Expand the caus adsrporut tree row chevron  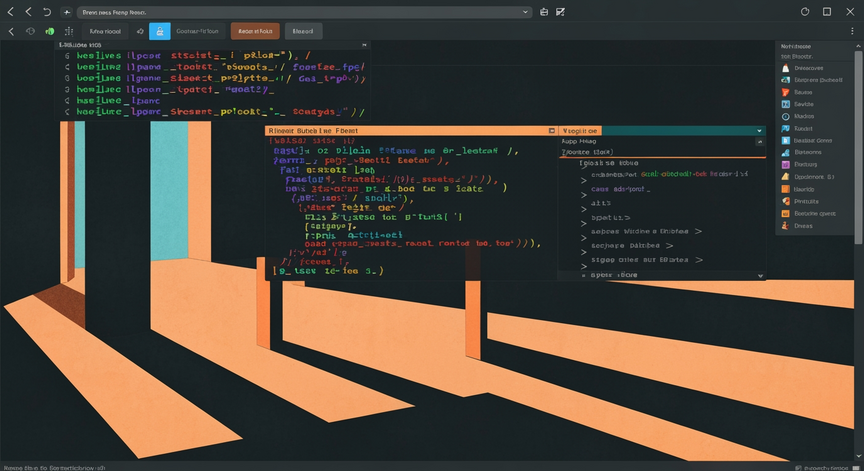pyautogui.click(x=584, y=195)
